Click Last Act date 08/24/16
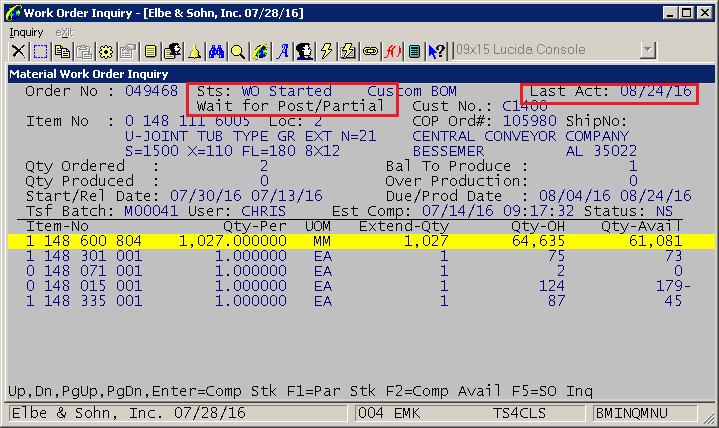Viewport: 719px width, 428px height. (656, 91)
